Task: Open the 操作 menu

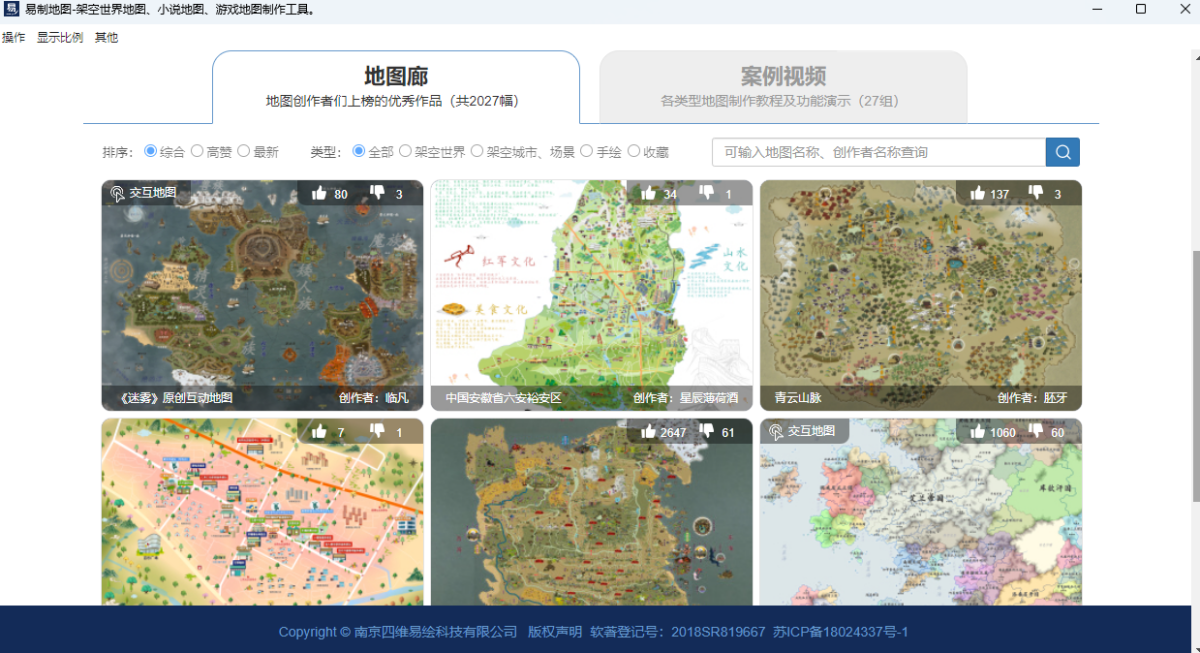Action: click(x=14, y=38)
